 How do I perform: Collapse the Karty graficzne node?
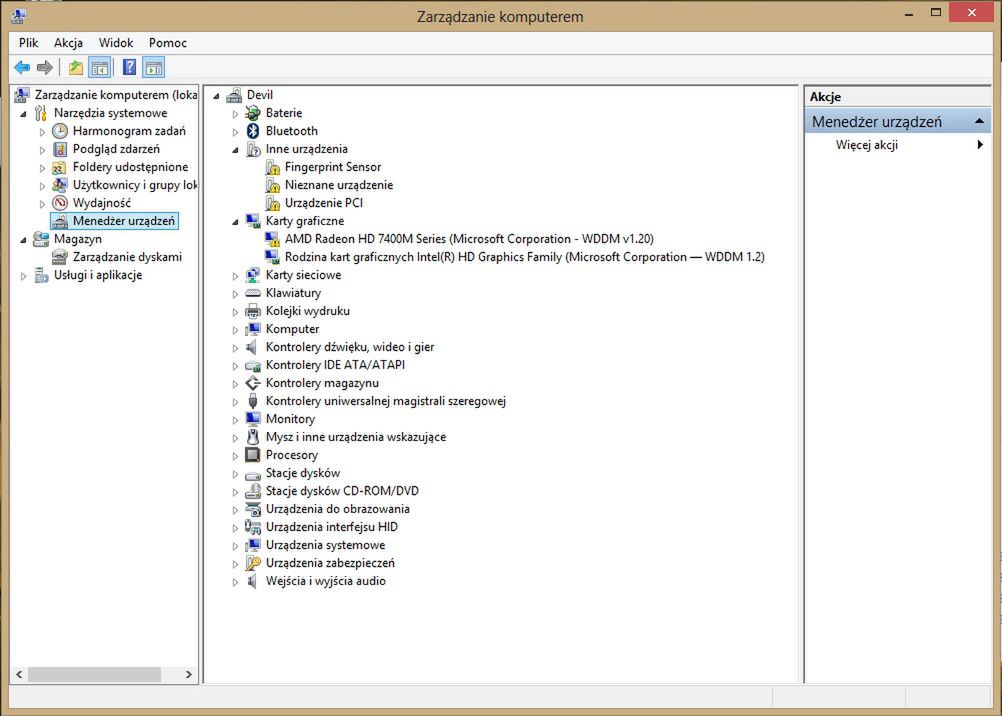click(235, 222)
